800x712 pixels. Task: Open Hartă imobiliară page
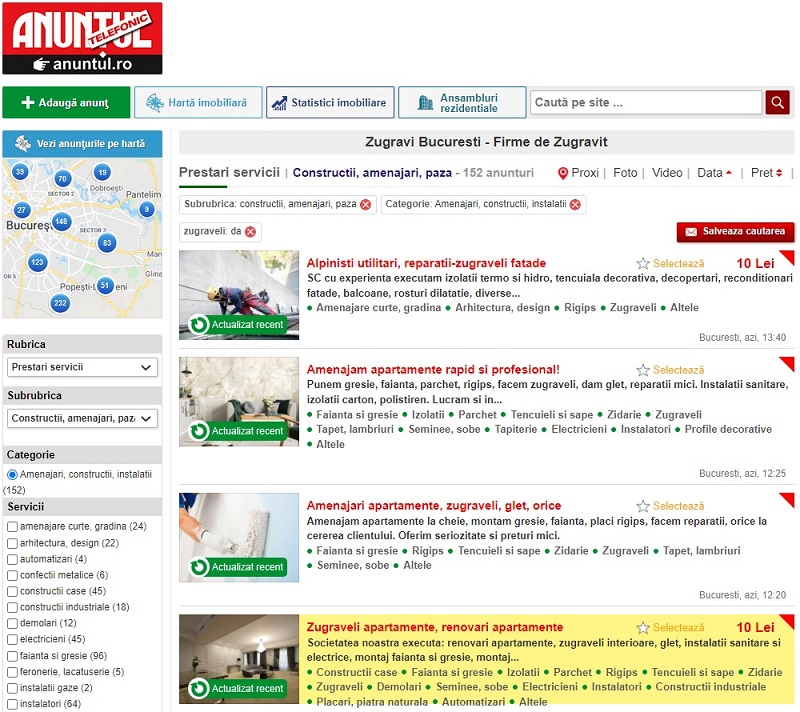198,103
